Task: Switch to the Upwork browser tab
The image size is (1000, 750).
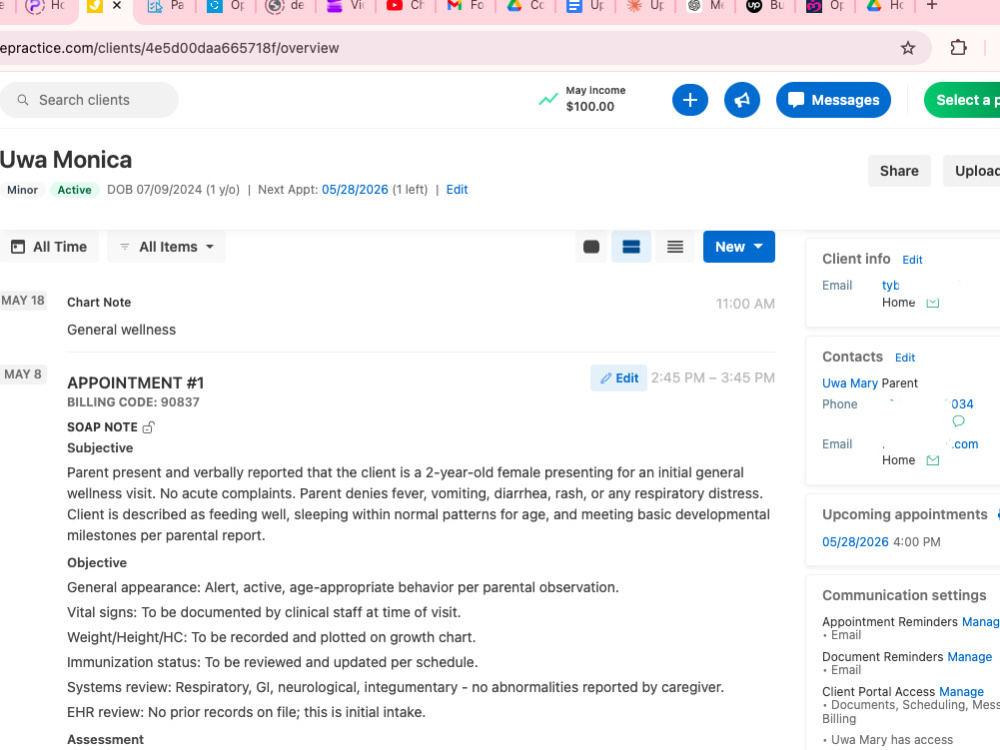Action: point(765,6)
